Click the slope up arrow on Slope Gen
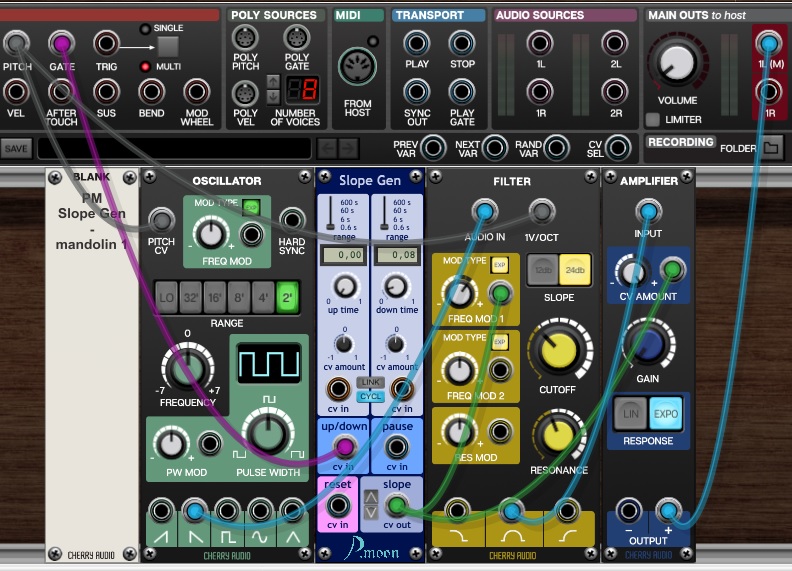 pyautogui.click(x=370, y=496)
